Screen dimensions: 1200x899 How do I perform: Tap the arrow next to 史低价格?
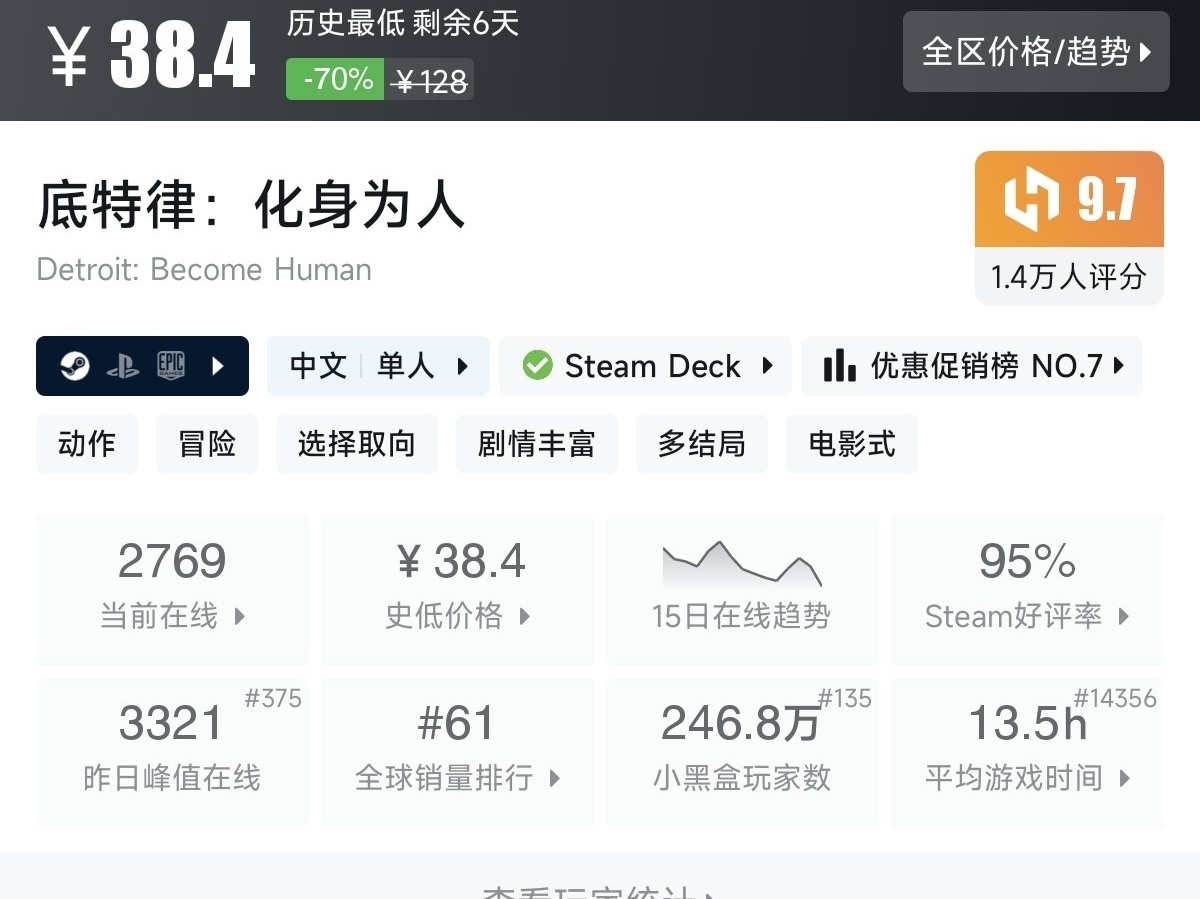(x=524, y=616)
